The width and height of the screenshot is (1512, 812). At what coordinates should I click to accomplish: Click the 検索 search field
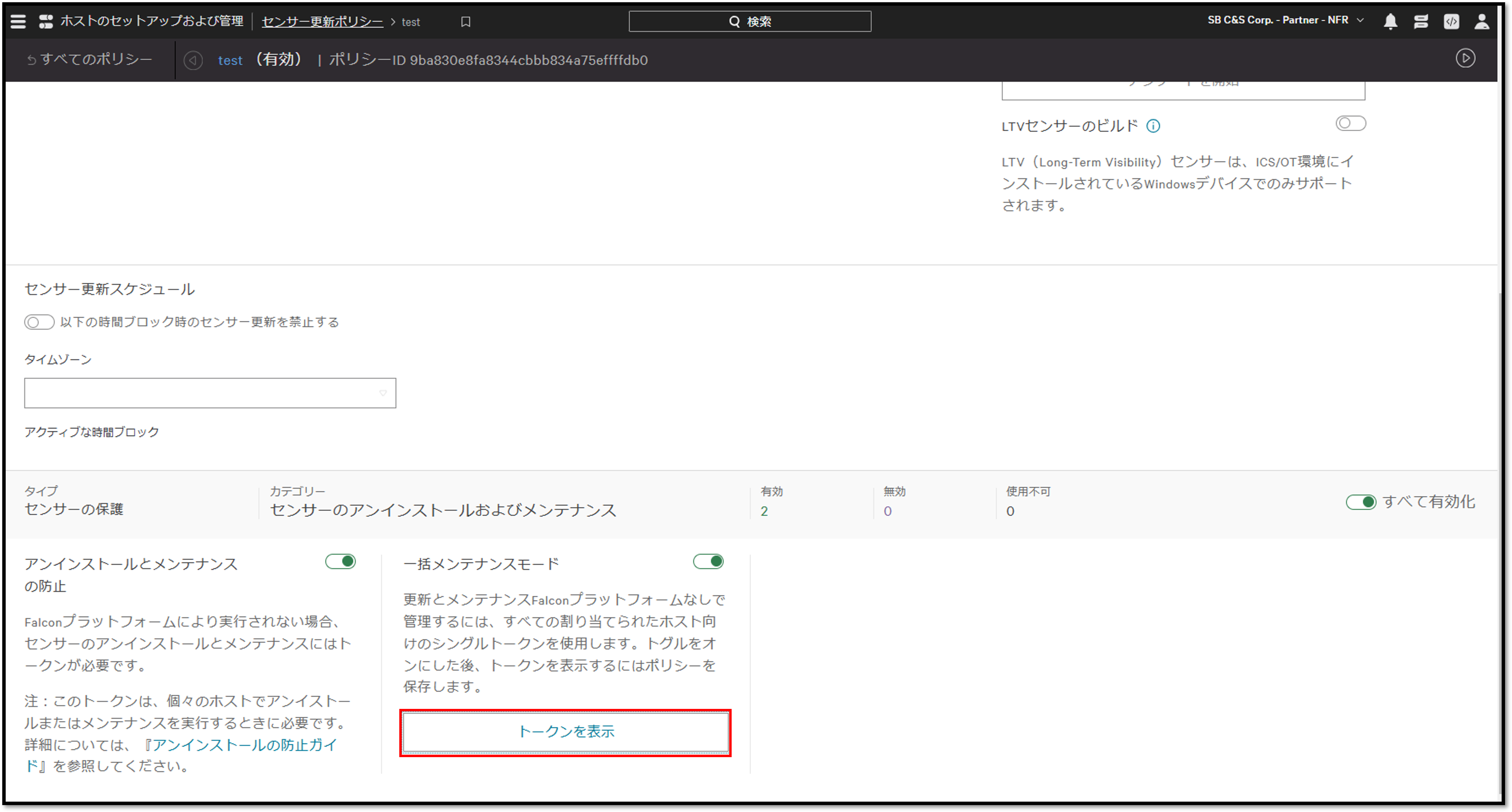pyautogui.click(x=750, y=22)
